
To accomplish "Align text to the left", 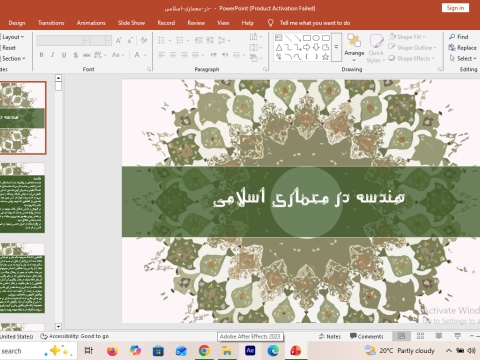I will pos(162,55).
